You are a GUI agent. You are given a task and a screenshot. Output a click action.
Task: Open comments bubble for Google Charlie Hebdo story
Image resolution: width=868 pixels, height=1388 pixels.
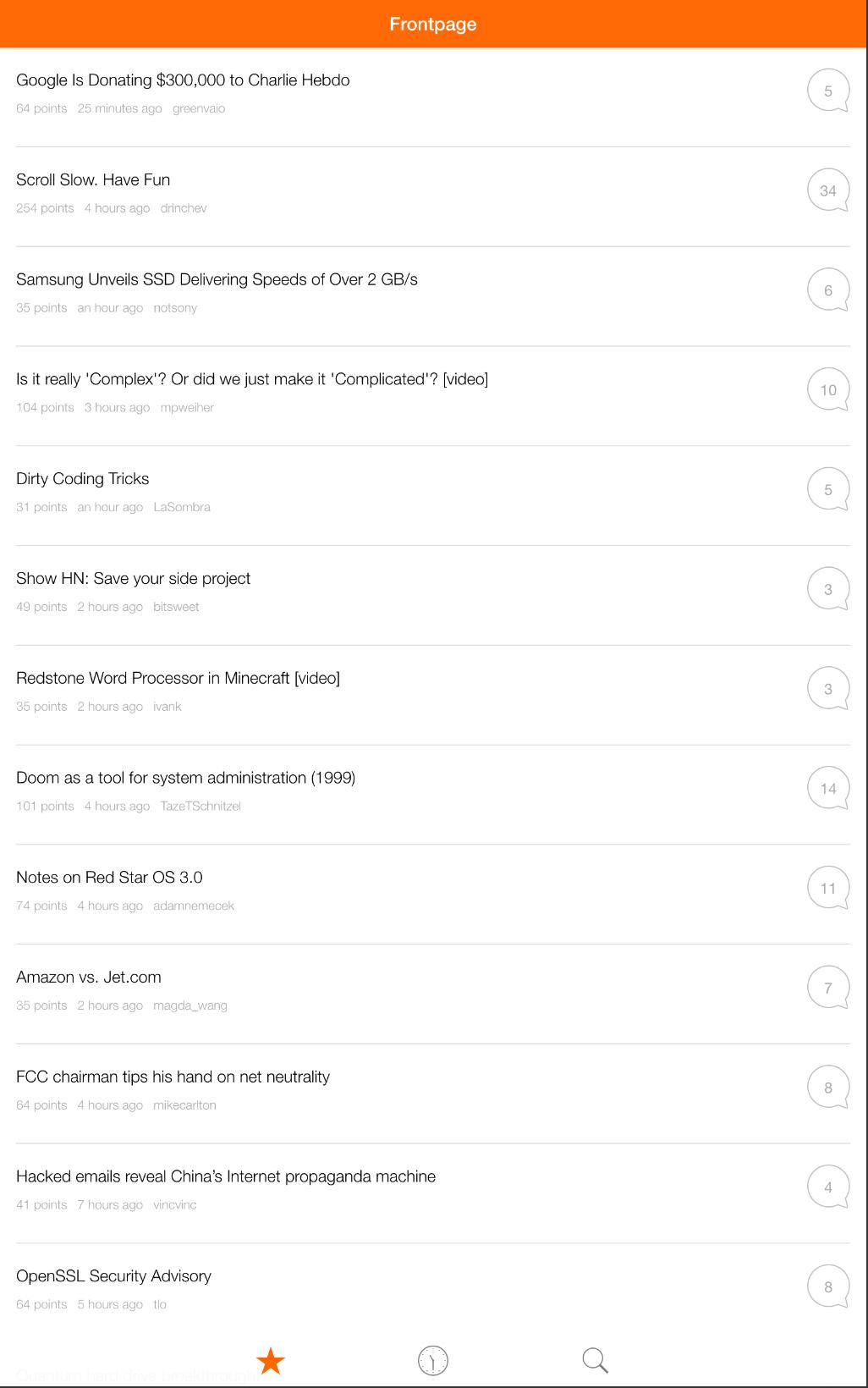(827, 91)
